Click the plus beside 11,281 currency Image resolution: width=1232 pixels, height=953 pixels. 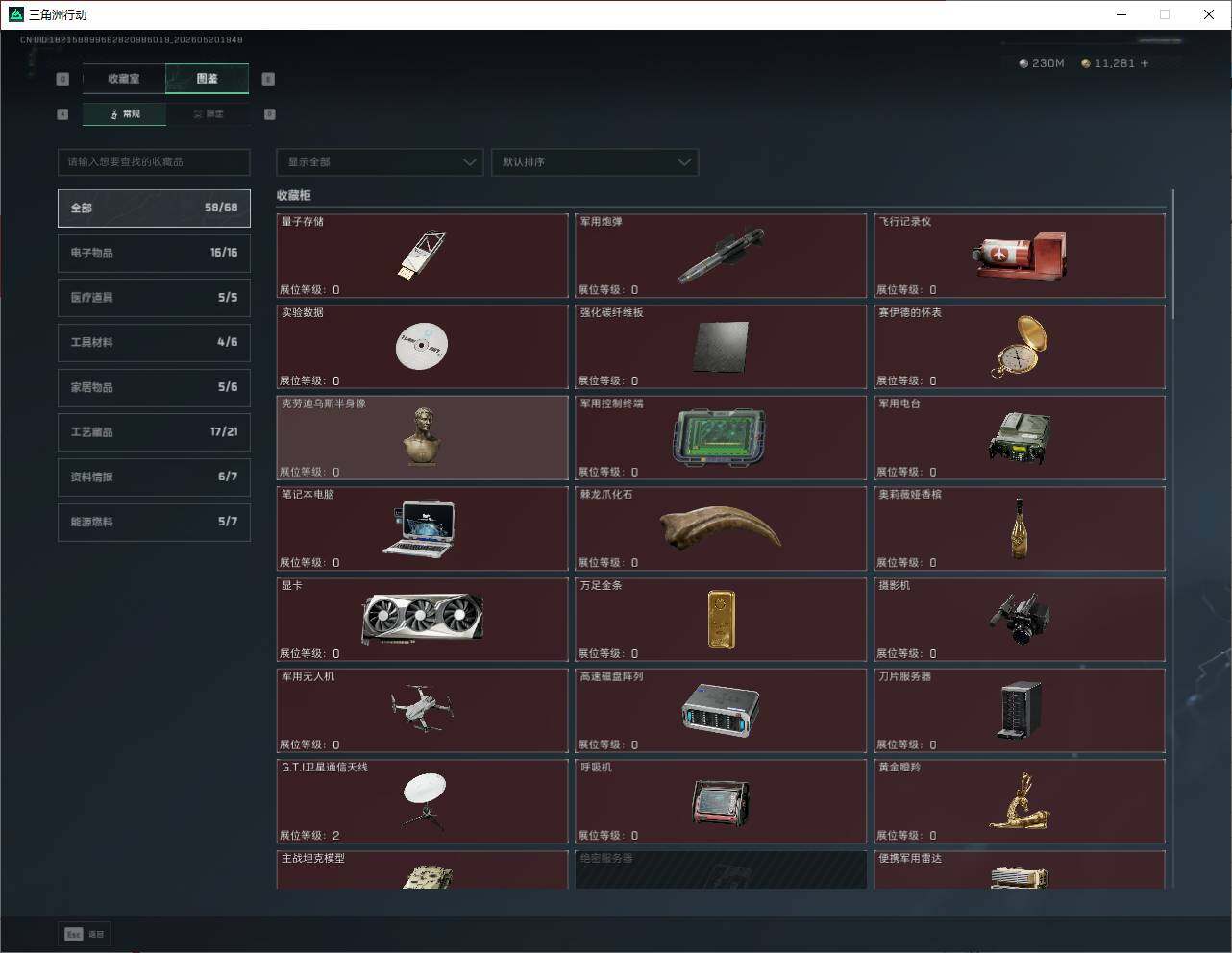1145,63
